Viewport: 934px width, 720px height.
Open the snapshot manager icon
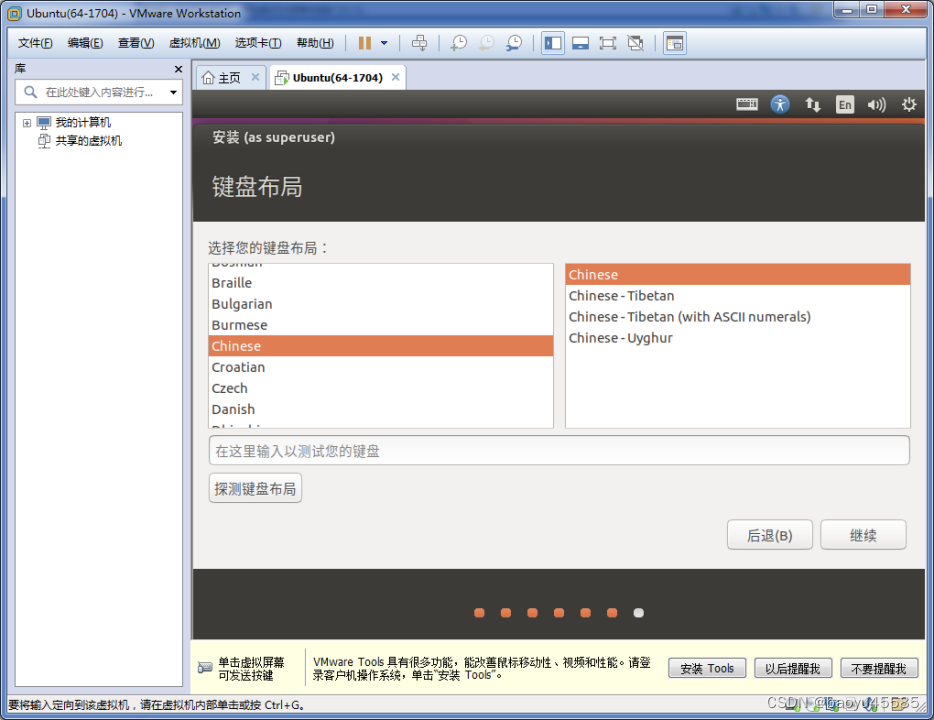pos(513,43)
